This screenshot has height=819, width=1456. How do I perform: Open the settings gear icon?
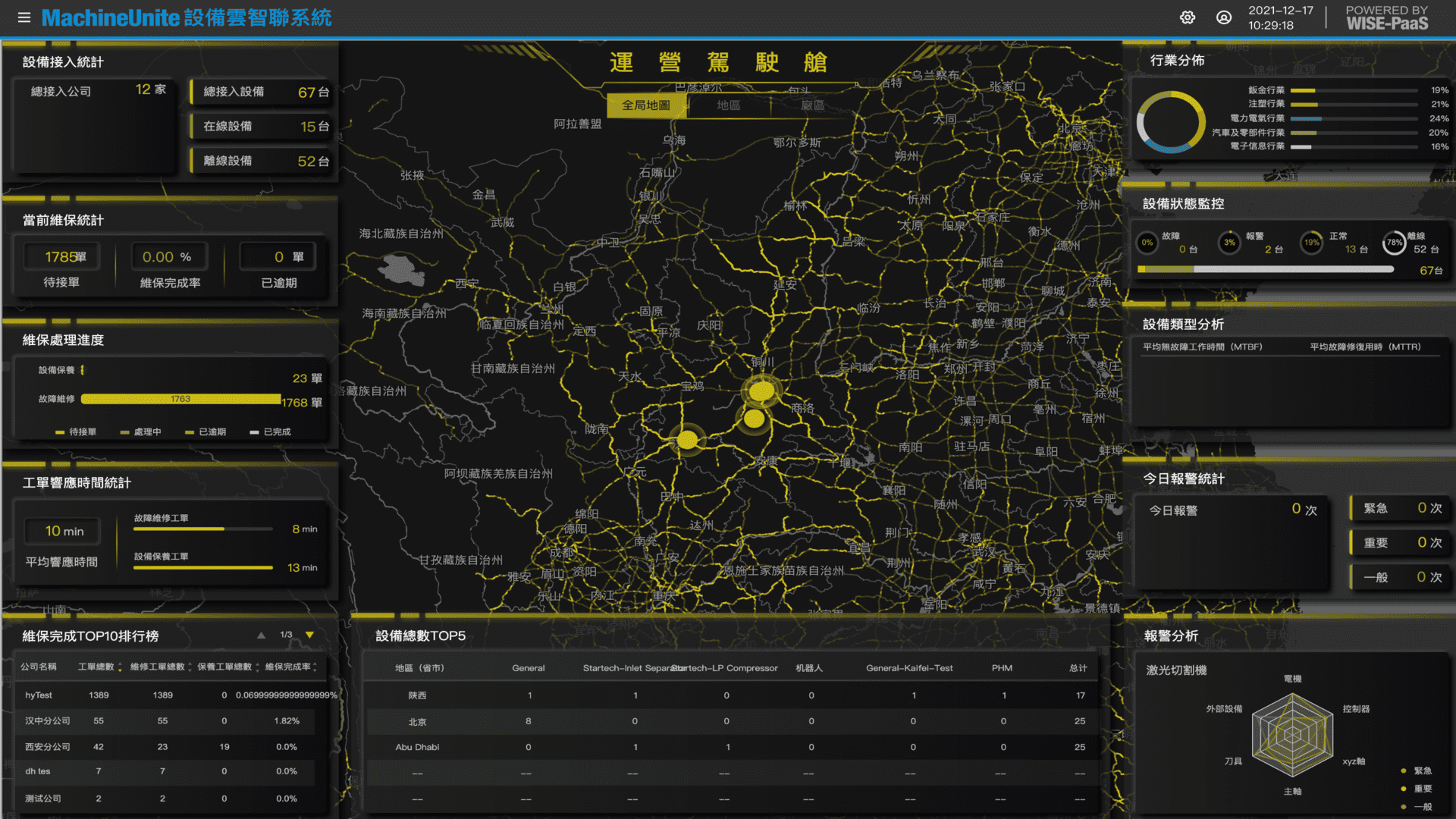[1188, 17]
